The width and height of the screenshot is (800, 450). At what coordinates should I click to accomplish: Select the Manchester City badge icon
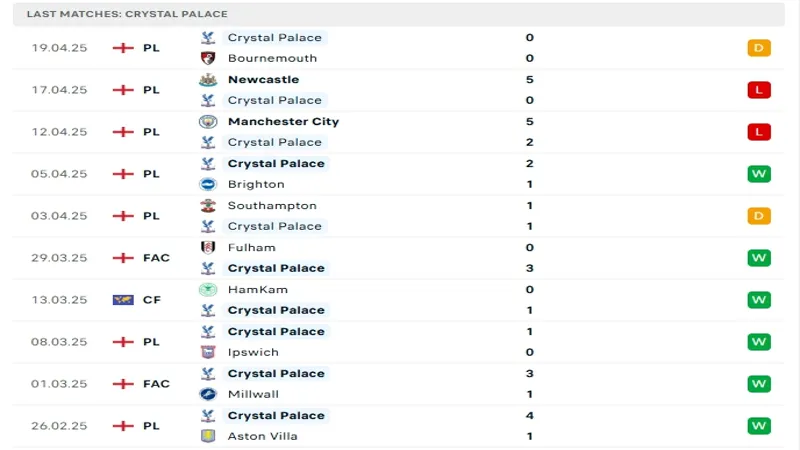coord(208,121)
